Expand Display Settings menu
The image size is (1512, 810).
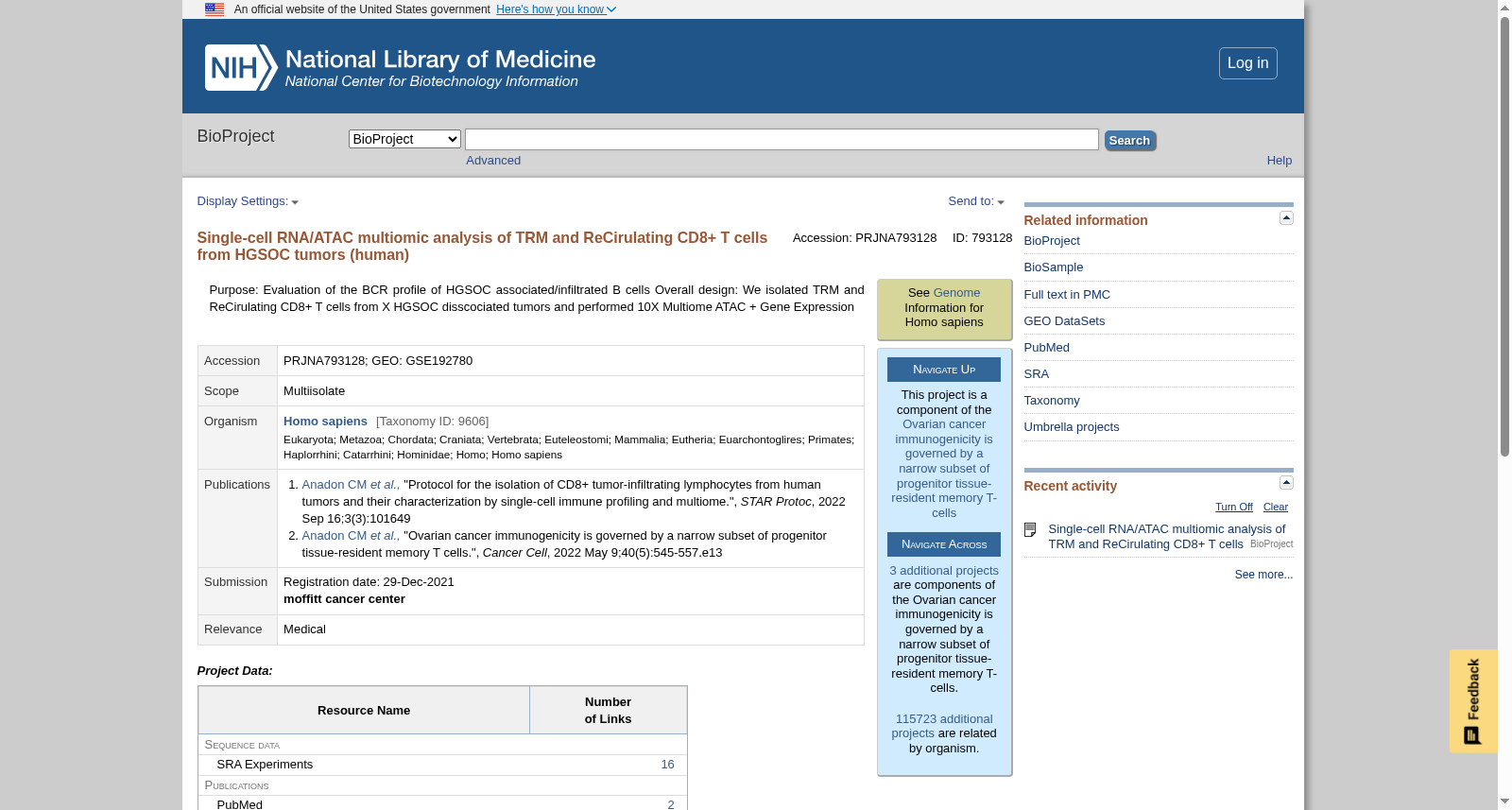point(248,201)
